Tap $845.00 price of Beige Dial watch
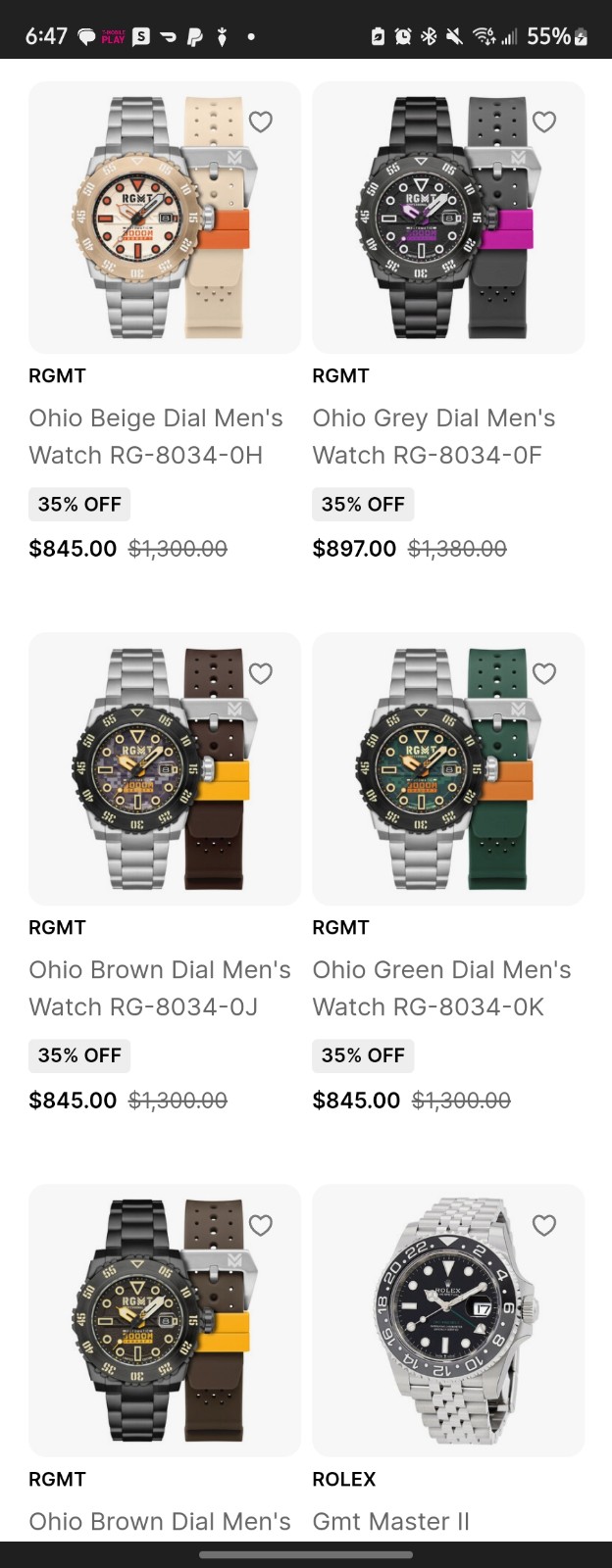This screenshot has height=1568, width=612. 73,549
